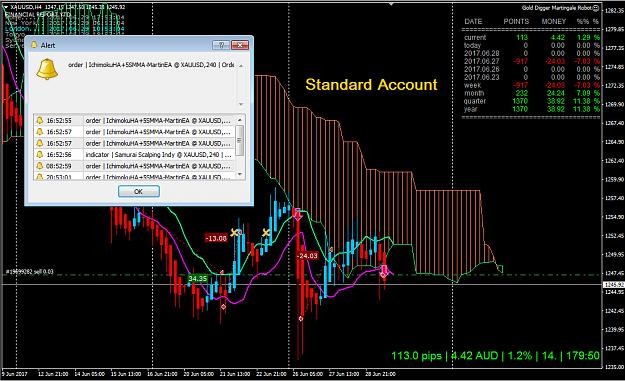
Task: Click the MONEY column header in report
Action: [x=554, y=22]
